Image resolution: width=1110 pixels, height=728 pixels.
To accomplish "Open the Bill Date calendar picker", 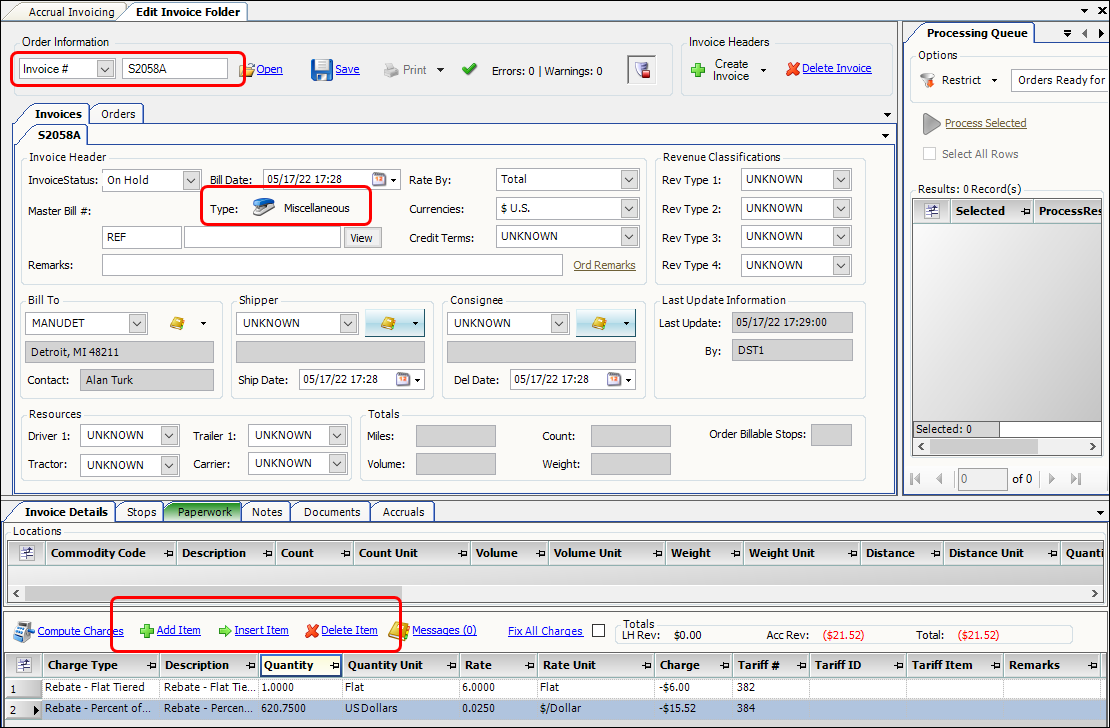I will pos(379,180).
